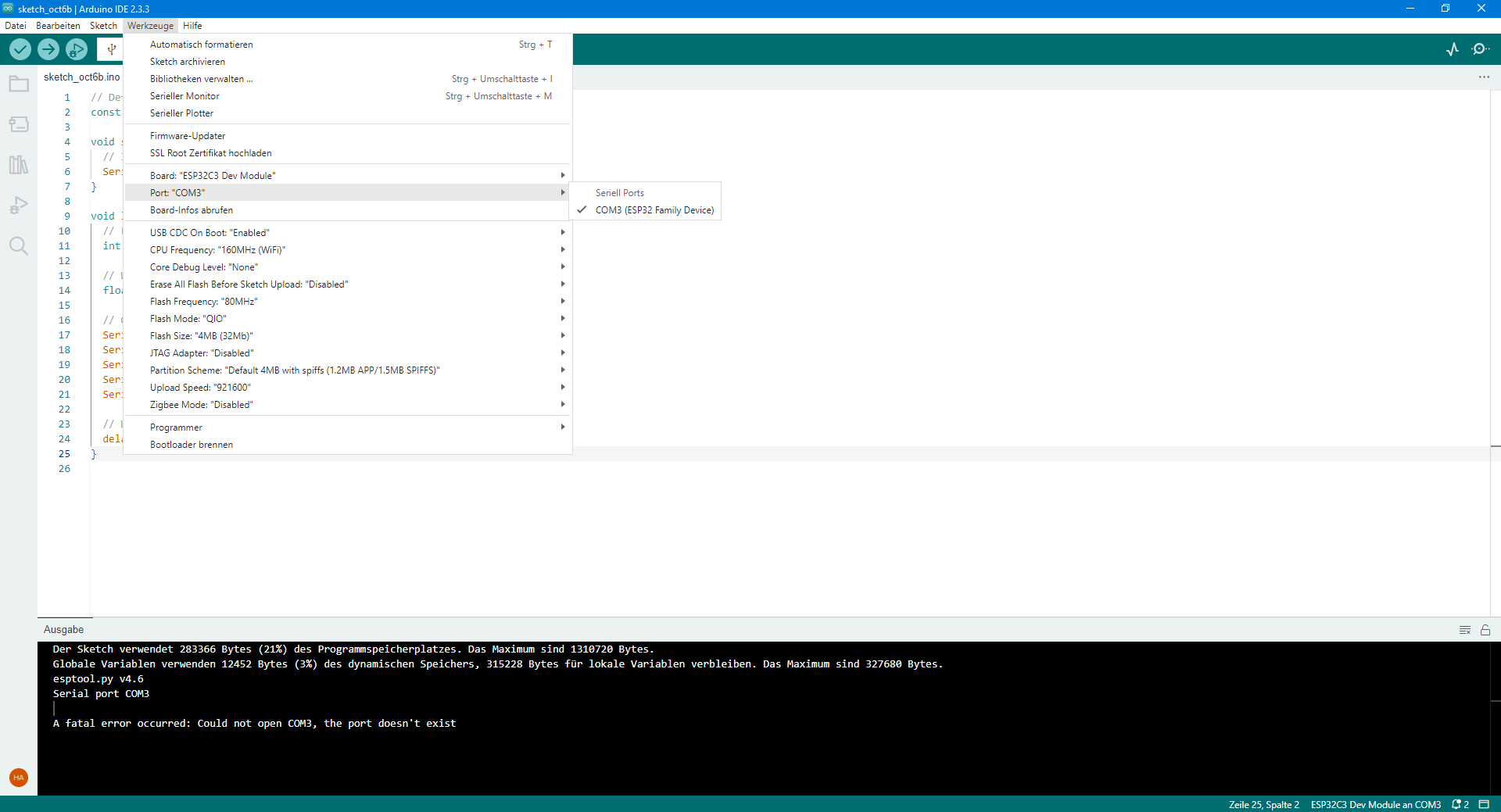Open the Library Manager sidebar icon
This screenshot has height=812, width=1501.
point(19,164)
